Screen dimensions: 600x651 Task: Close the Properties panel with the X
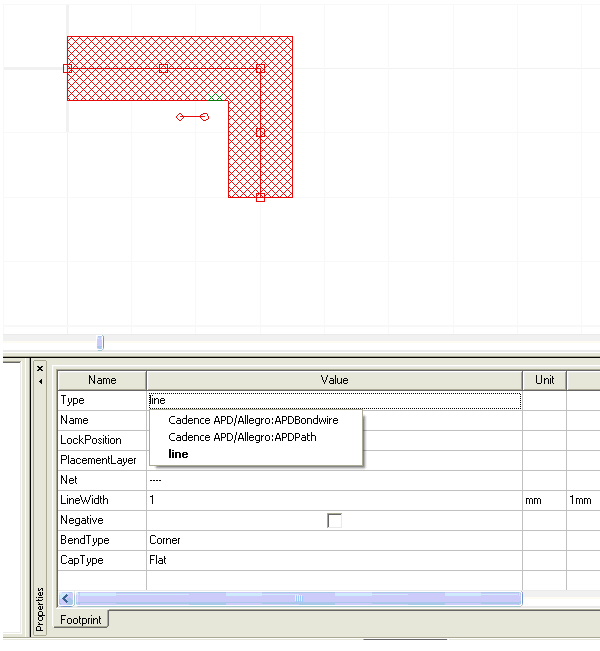40,368
